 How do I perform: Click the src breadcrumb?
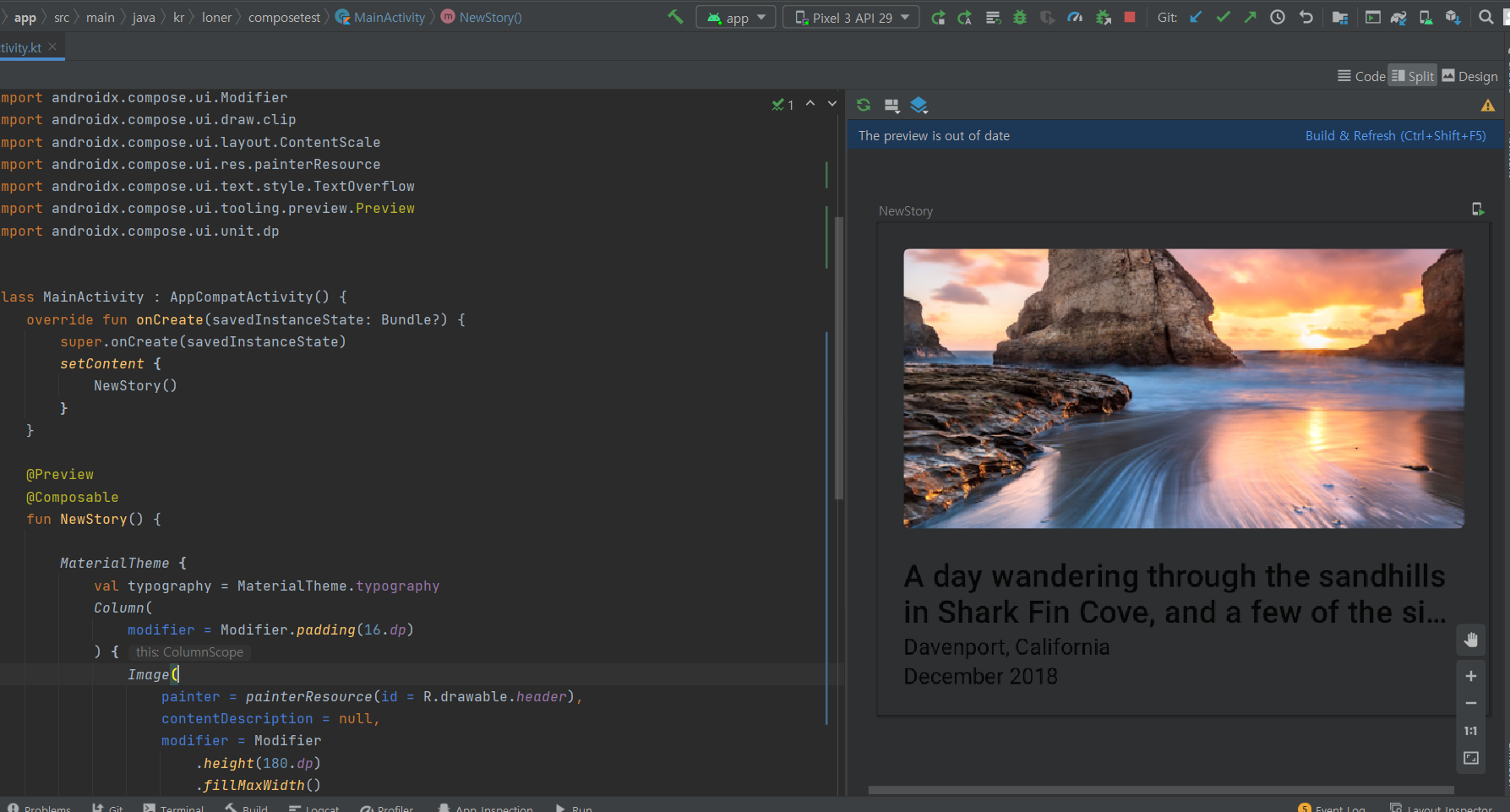62,17
